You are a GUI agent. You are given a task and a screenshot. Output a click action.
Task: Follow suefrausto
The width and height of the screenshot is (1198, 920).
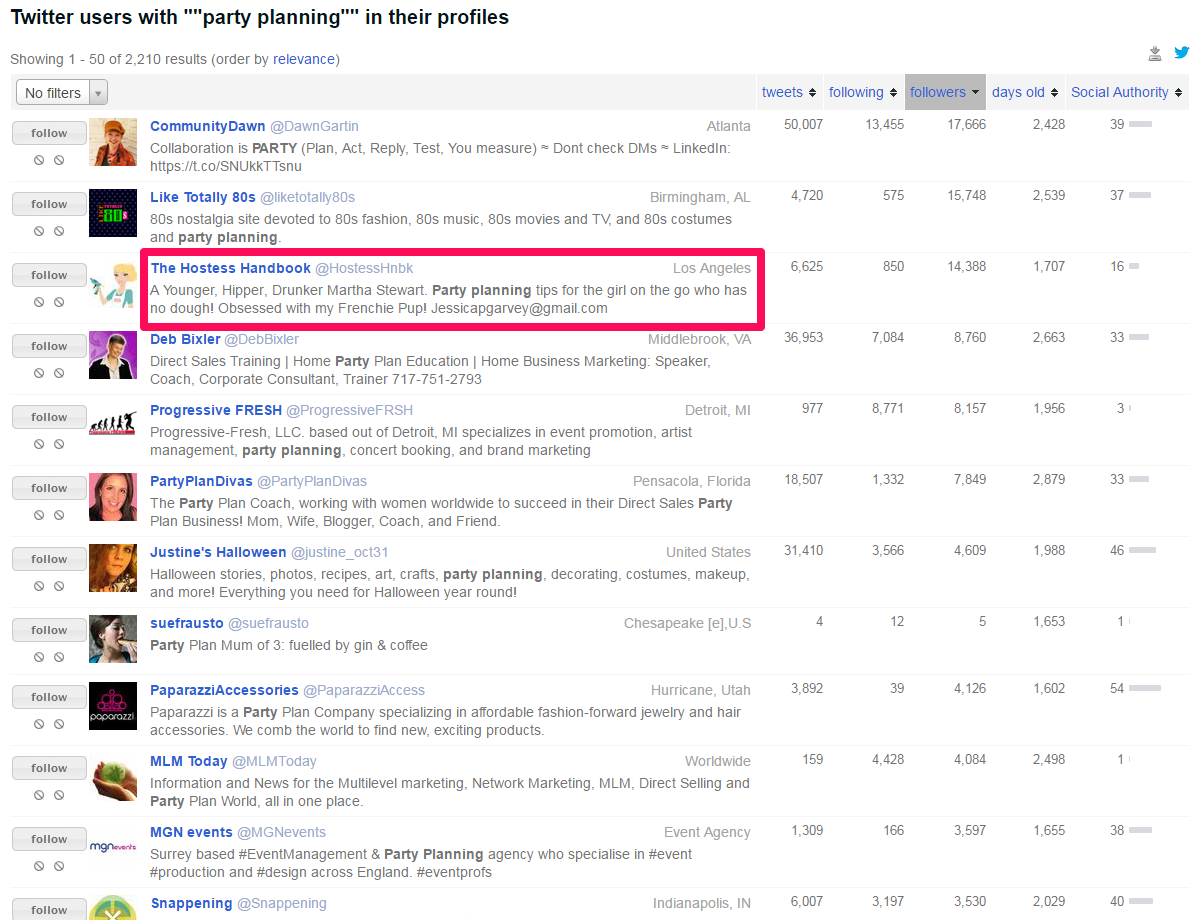49,630
